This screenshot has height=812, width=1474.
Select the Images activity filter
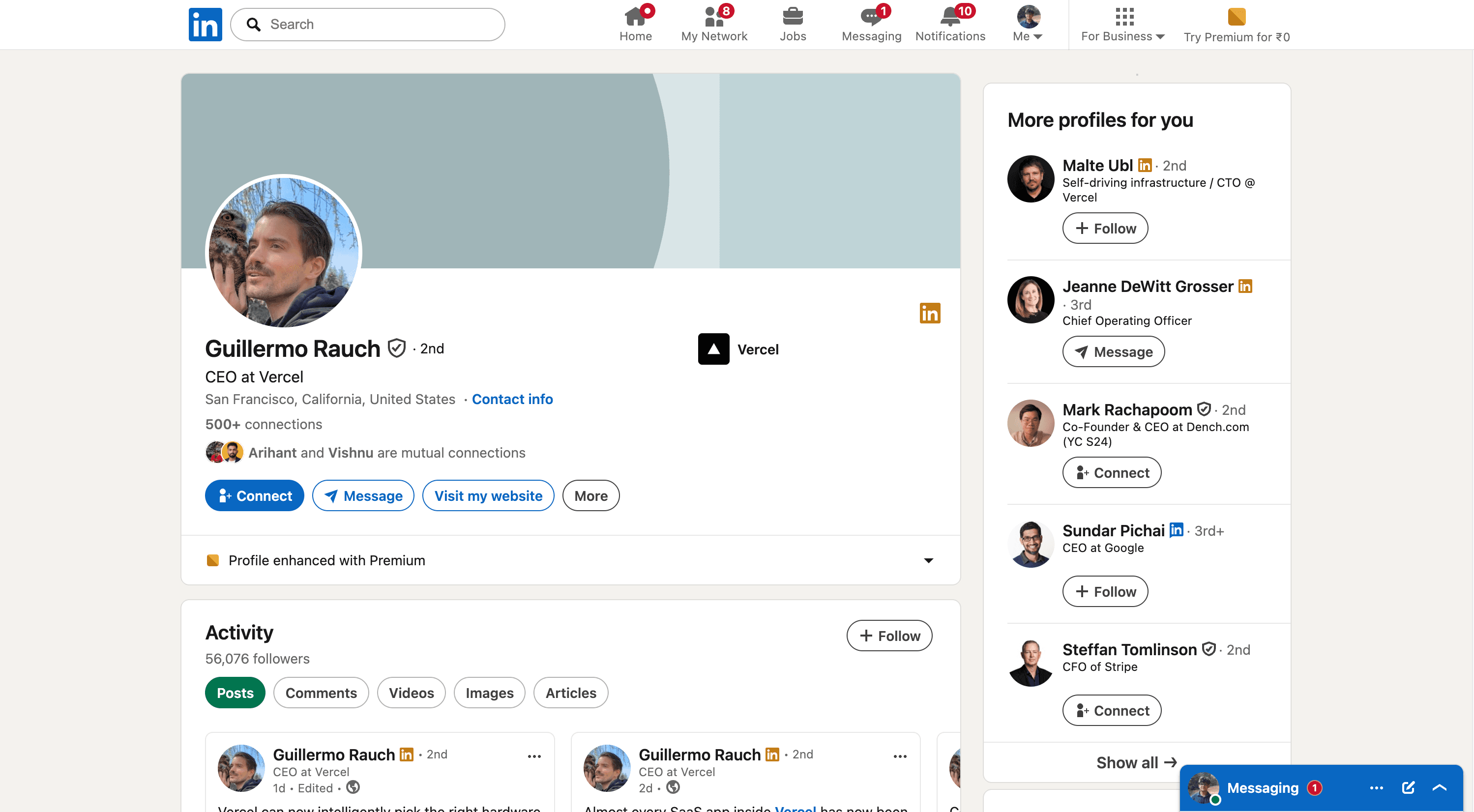point(489,693)
